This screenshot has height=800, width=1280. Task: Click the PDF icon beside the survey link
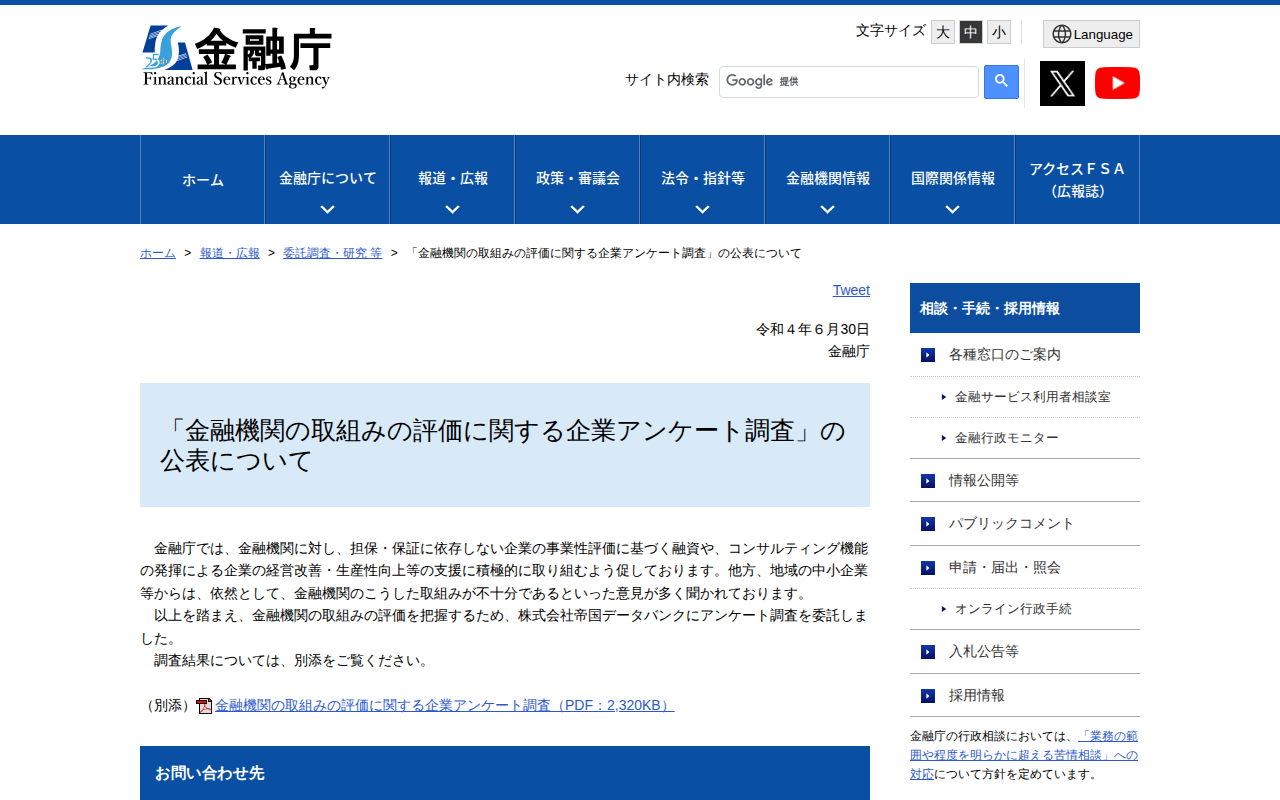point(204,704)
